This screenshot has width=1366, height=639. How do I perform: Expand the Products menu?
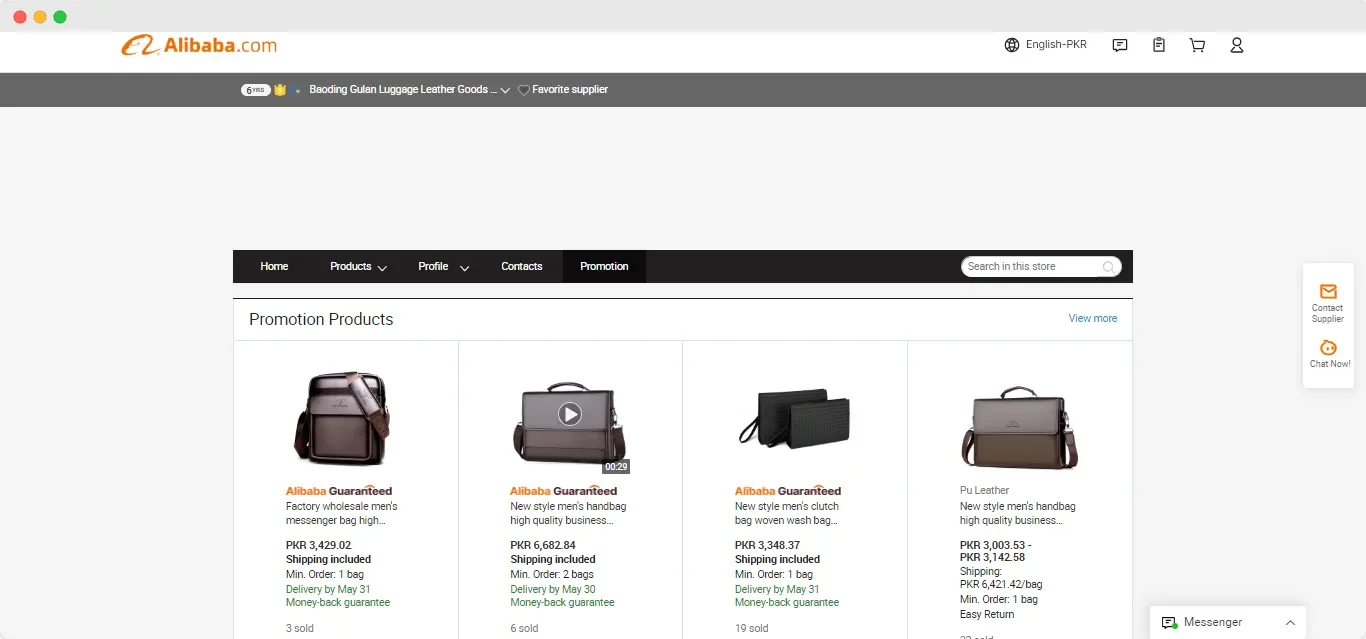356,266
